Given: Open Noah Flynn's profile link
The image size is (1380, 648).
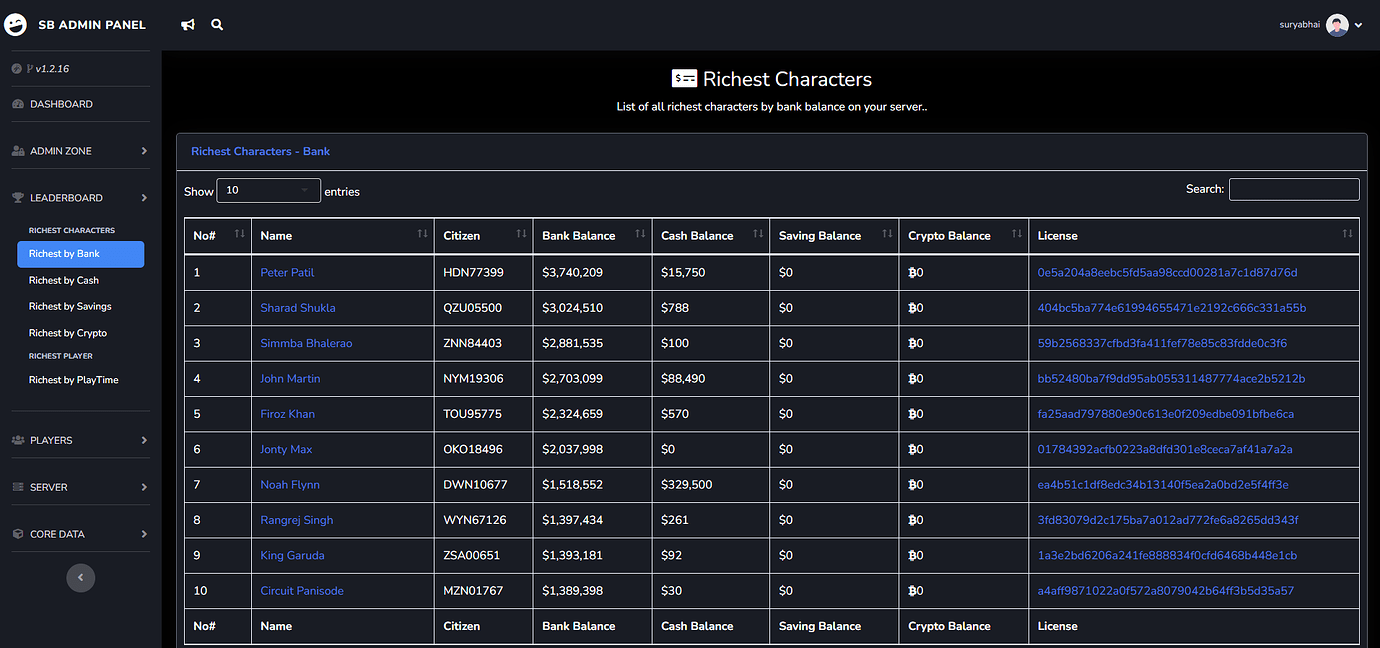Looking at the screenshot, I should [x=290, y=485].
